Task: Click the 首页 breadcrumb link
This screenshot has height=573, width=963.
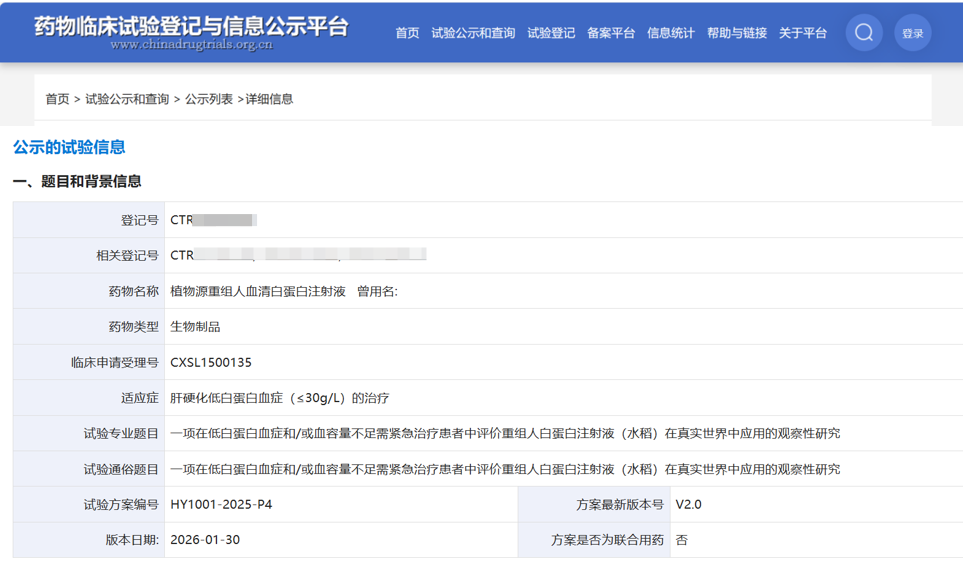Action: [x=57, y=99]
